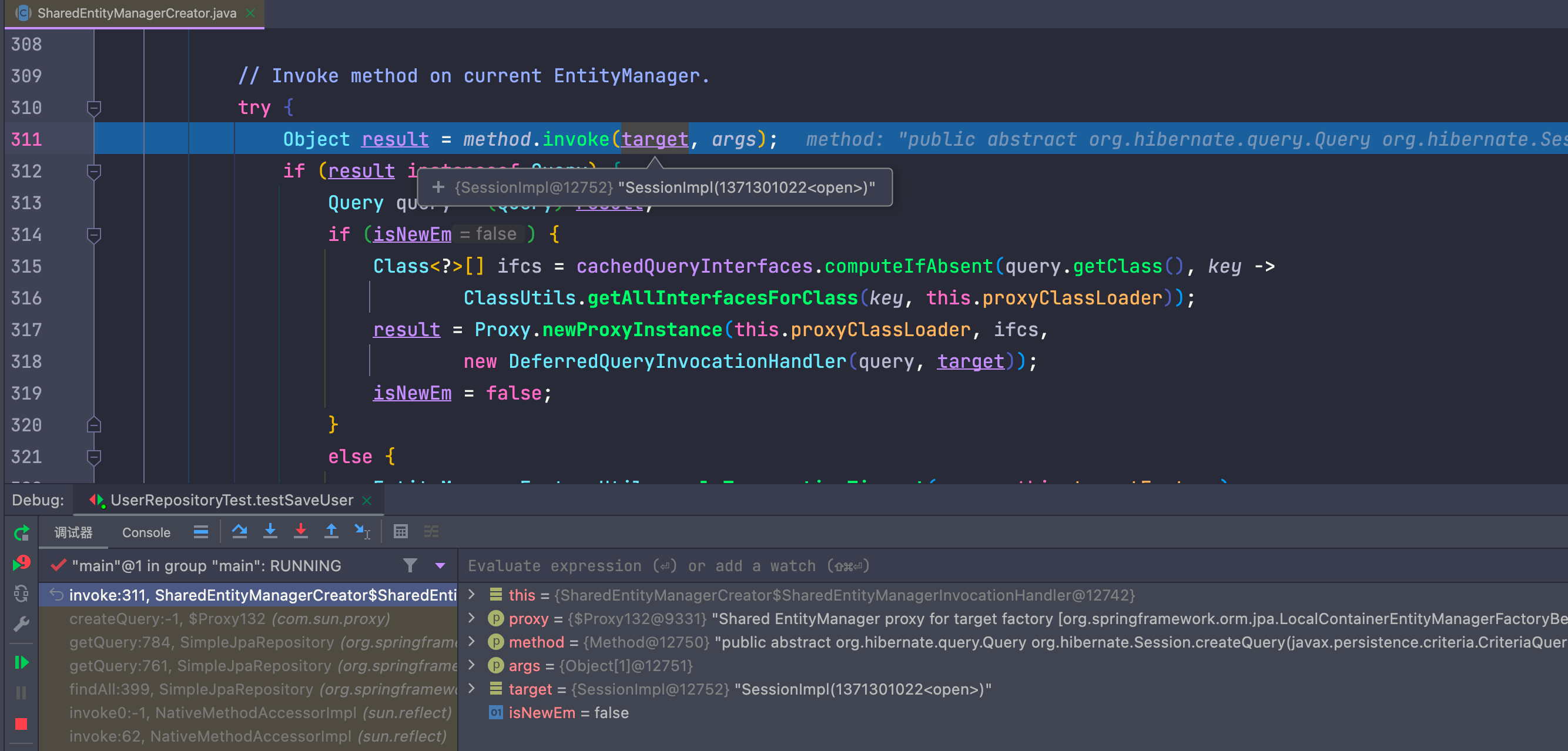
Task: Select getQuery:784 SimpleJpaRepository frame
Action: (x=249, y=642)
